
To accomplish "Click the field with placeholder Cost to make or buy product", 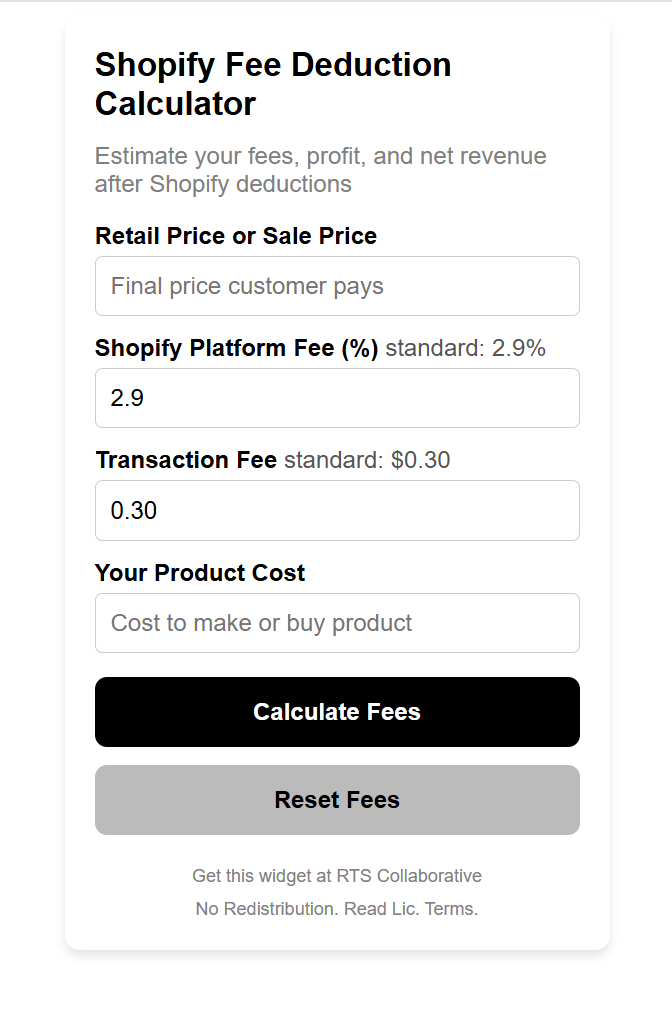I will [337, 623].
